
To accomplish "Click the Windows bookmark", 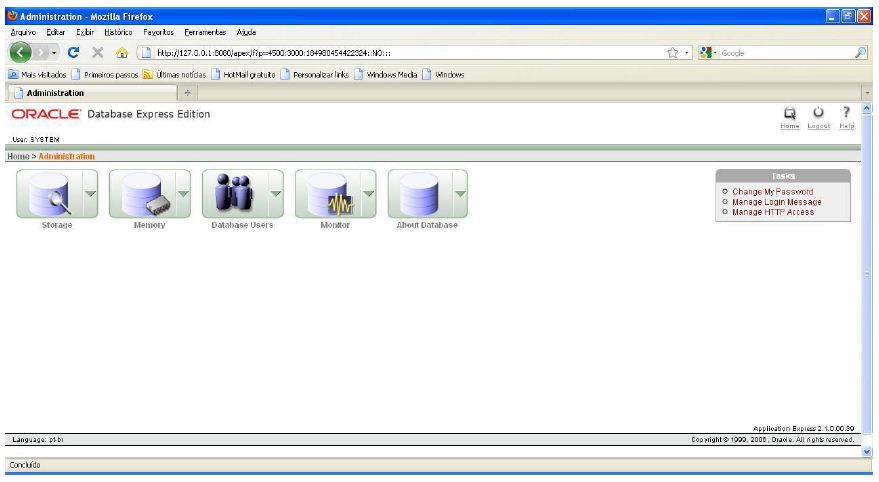I will tap(443, 75).
